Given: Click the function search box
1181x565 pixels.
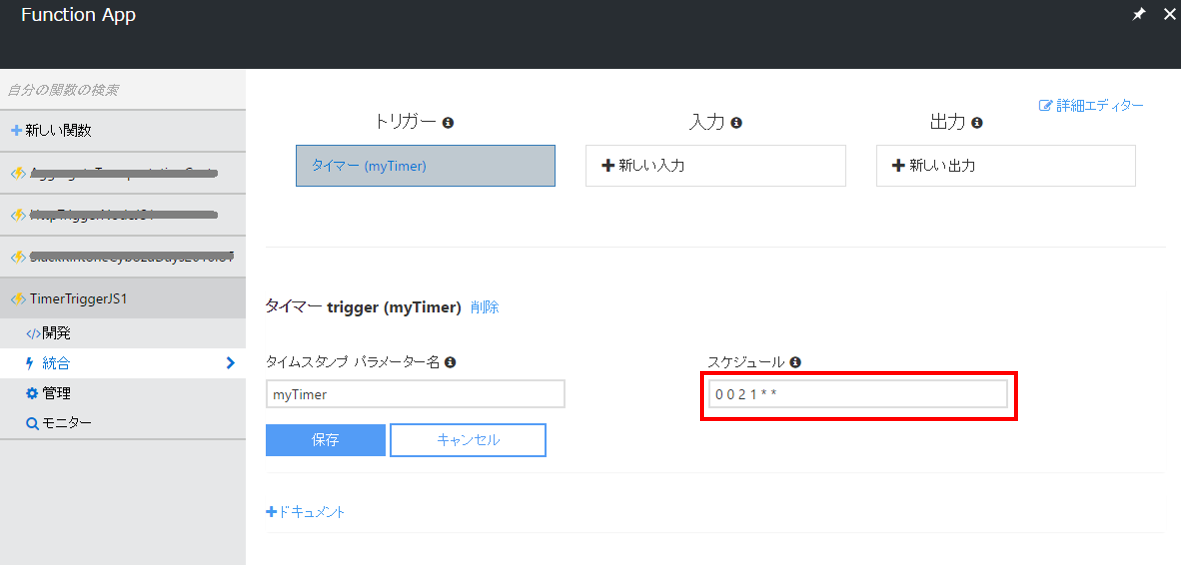Looking at the screenshot, I should (x=123, y=90).
